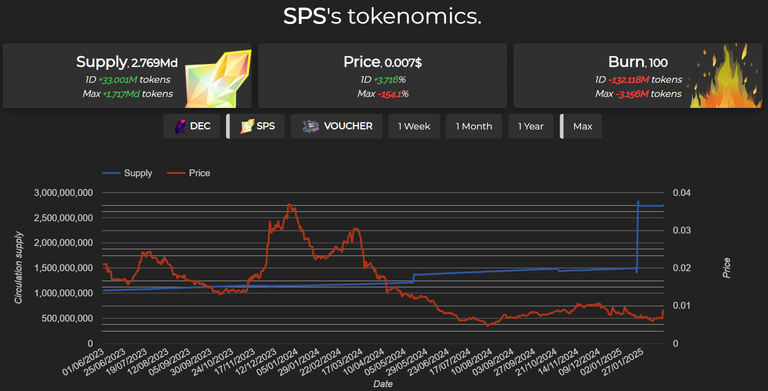Switch the chart range to 1 Year

531,126
